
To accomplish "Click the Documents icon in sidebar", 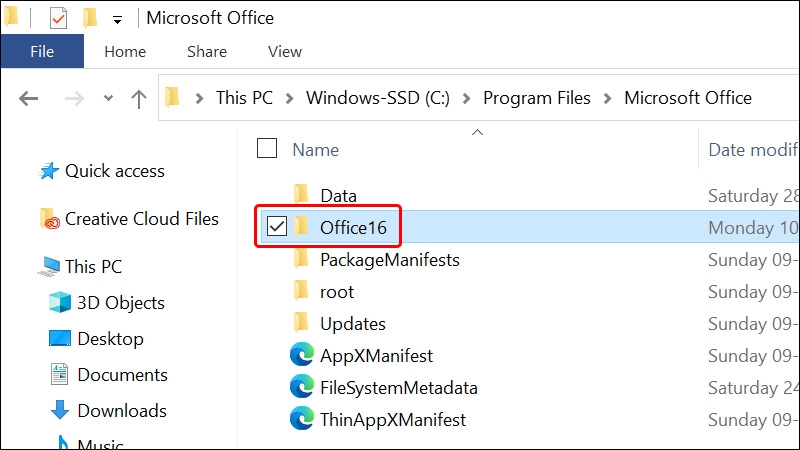I will point(60,374).
